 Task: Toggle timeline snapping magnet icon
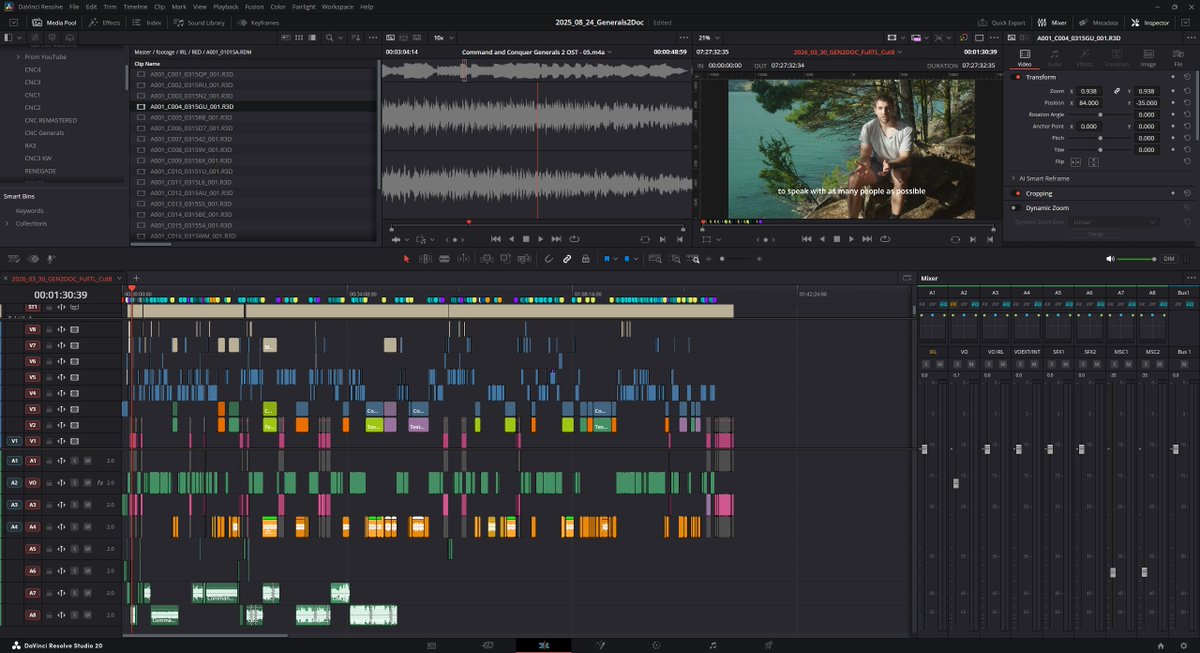coord(549,259)
